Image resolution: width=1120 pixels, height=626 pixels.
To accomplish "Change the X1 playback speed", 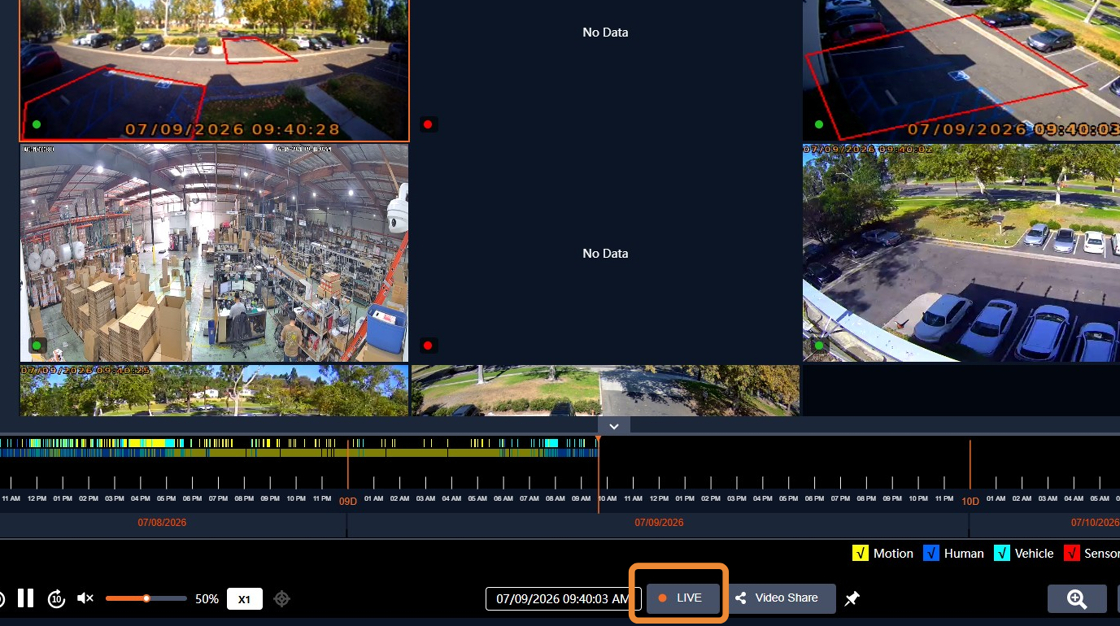I will 244,599.
